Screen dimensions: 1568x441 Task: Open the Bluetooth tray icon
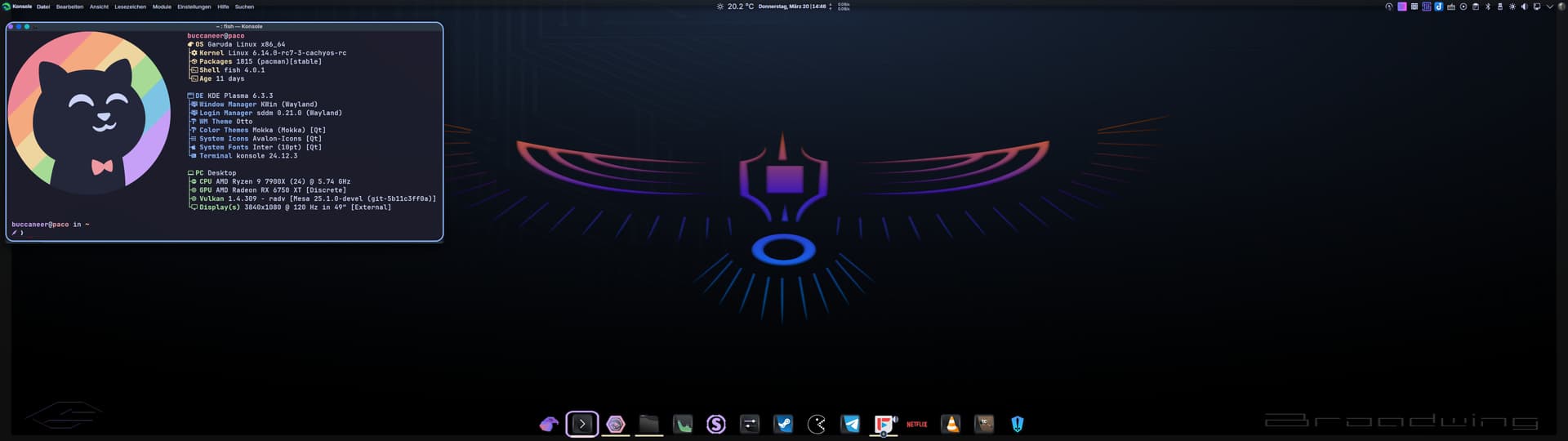click(1488, 7)
